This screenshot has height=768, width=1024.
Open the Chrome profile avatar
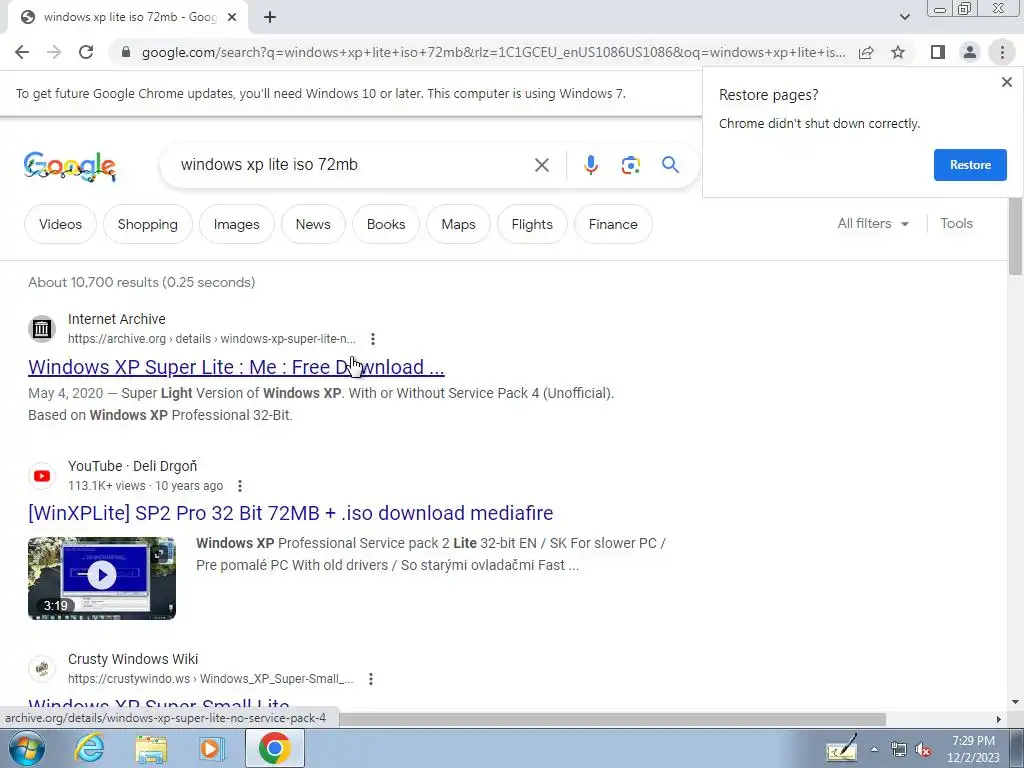970,52
